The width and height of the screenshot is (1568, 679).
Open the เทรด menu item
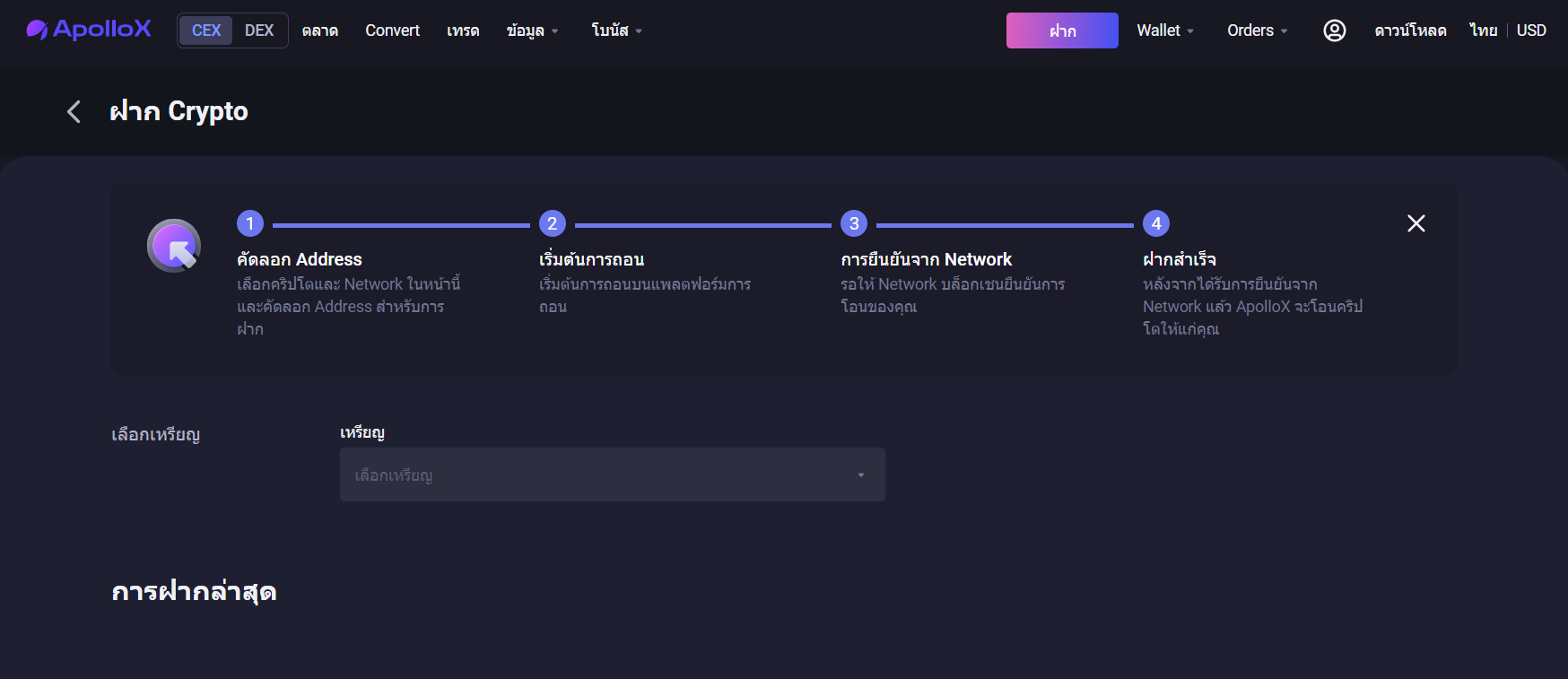tap(463, 30)
